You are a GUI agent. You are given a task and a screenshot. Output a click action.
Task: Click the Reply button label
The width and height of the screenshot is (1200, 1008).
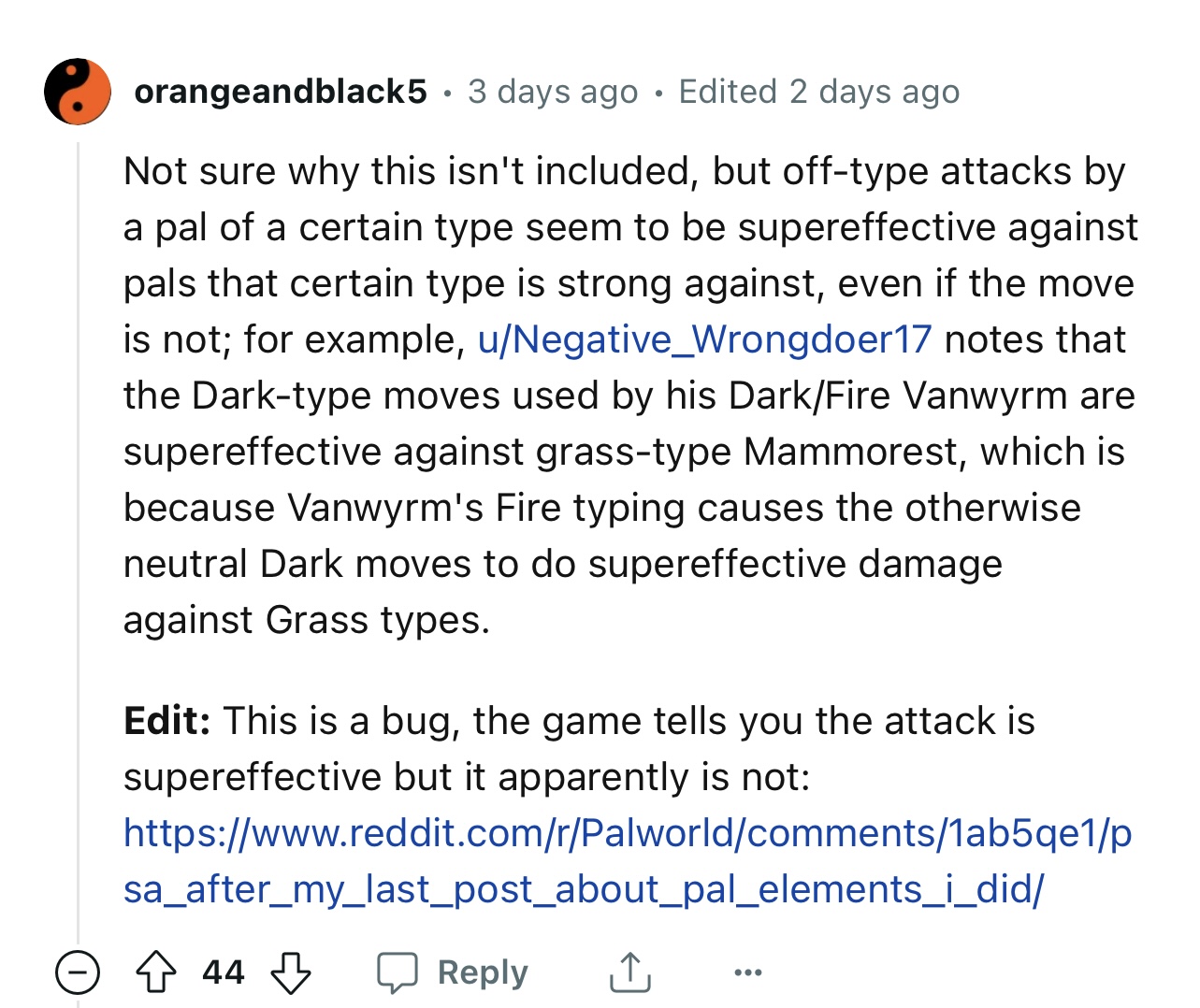click(483, 972)
